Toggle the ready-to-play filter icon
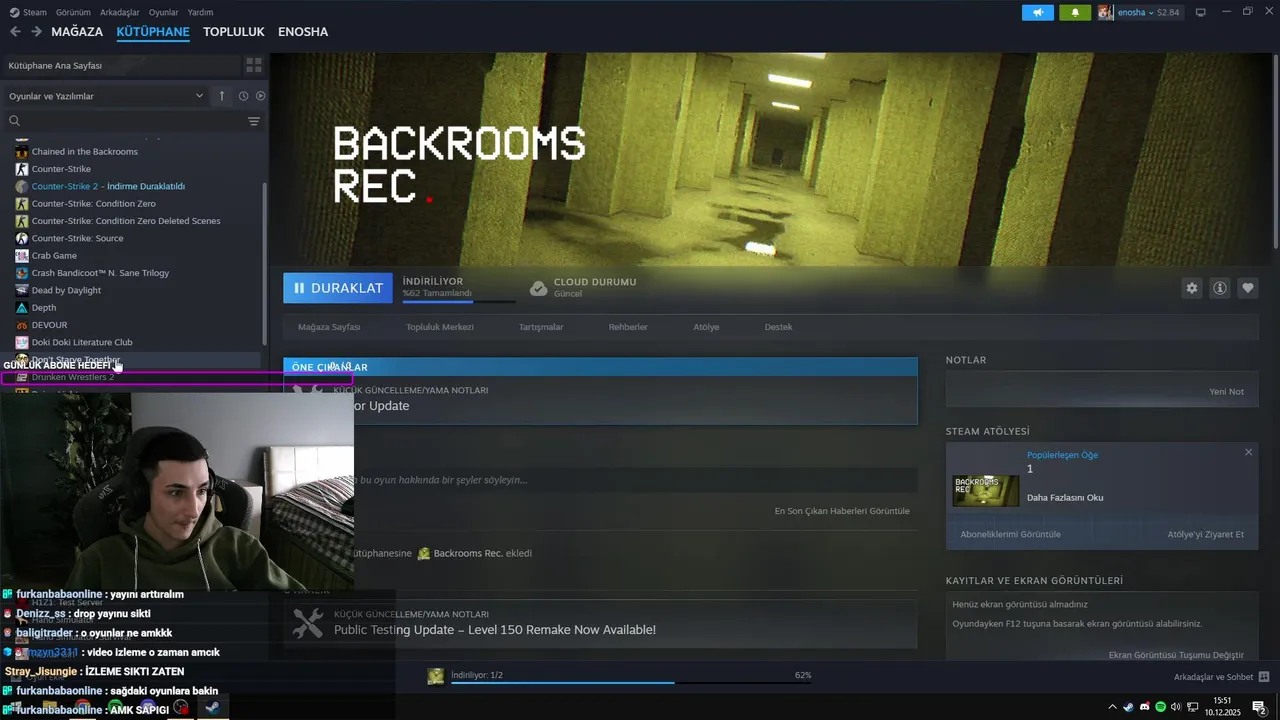 click(260, 96)
